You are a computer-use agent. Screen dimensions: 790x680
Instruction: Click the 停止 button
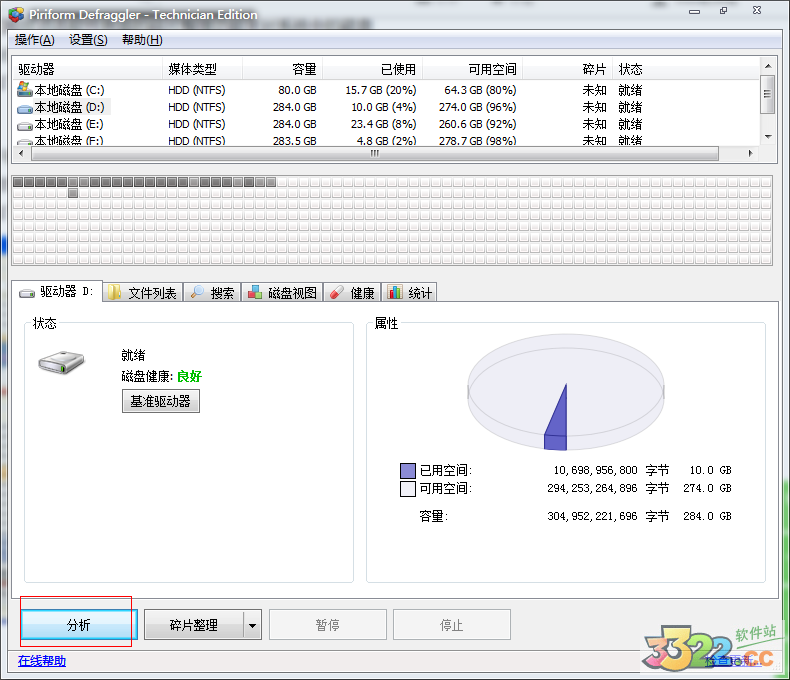[x=451, y=625]
